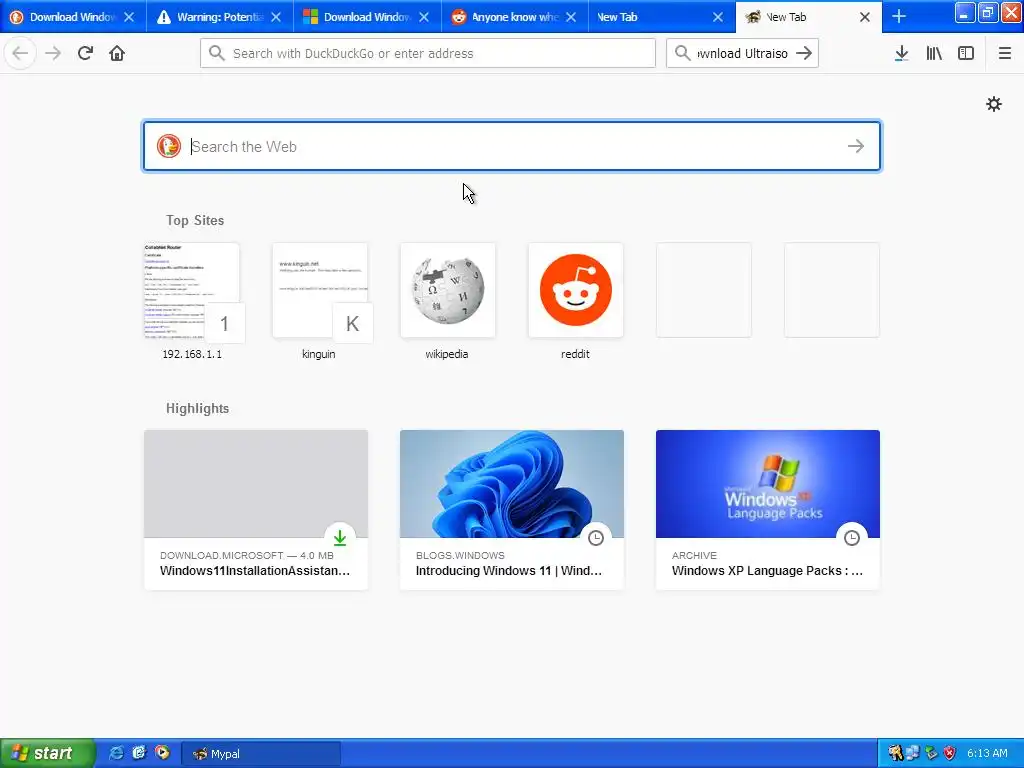Close the Warning: Potential tab
Image resolution: width=1024 pixels, height=768 pixels.
[276, 17]
